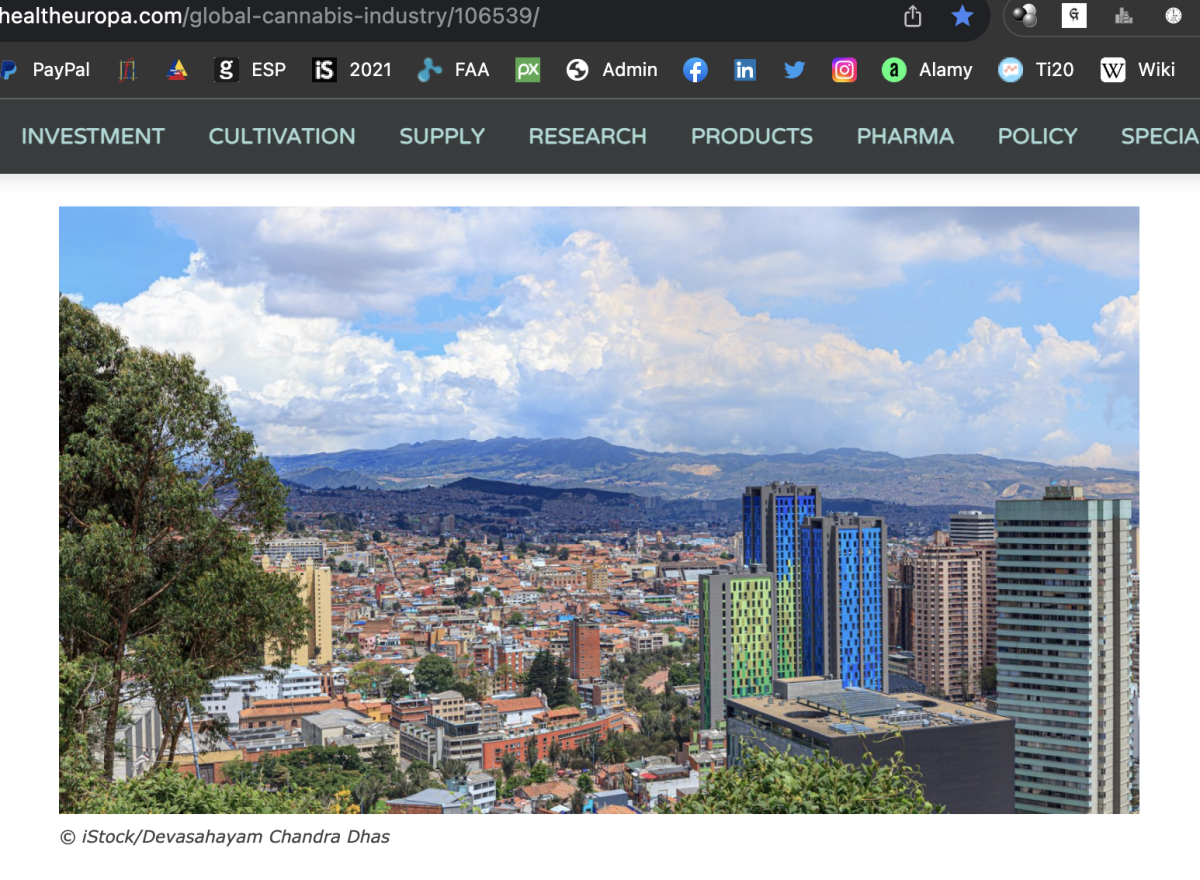Click the iStock/Devasahayam Chandra Dhas caption

coord(225,837)
